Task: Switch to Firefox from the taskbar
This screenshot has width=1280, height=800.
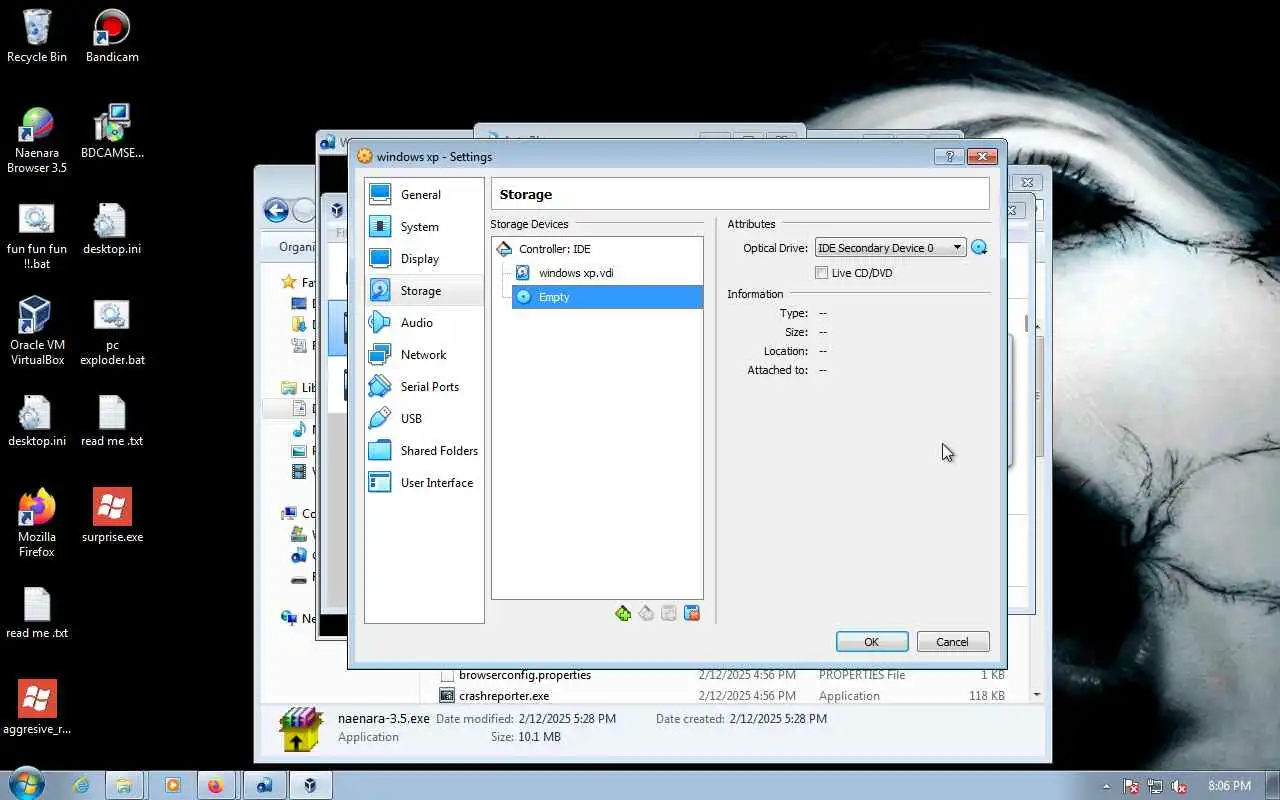Action: pos(215,786)
